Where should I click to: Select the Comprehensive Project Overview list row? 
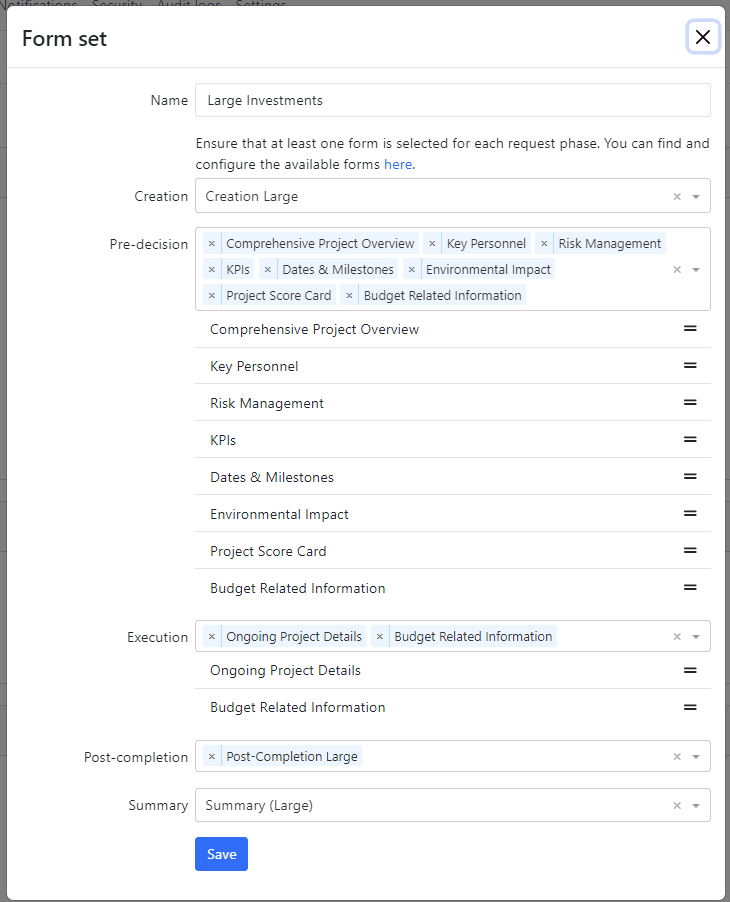(453, 329)
